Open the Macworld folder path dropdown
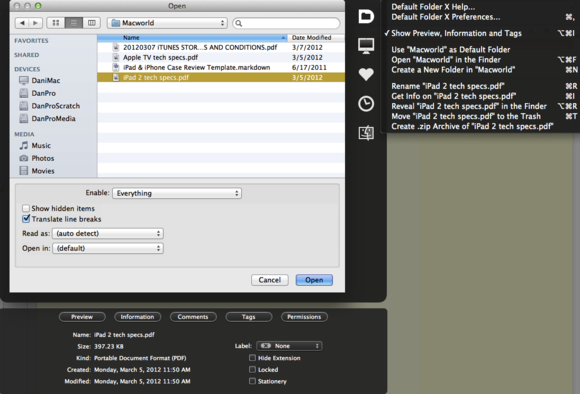580x394 pixels. (x=167, y=23)
